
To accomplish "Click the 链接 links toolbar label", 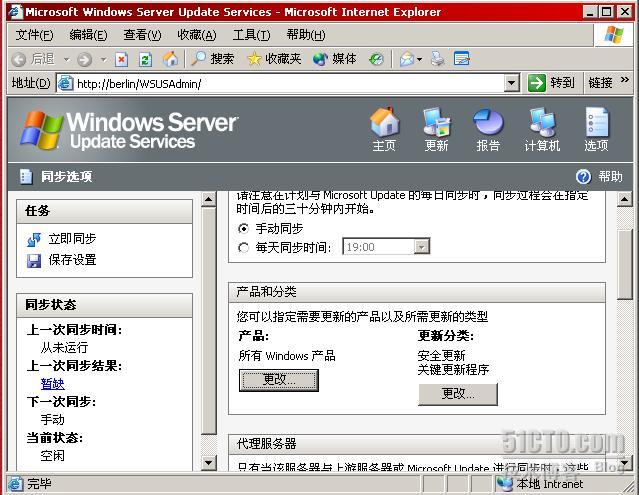I will click(600, 83).
